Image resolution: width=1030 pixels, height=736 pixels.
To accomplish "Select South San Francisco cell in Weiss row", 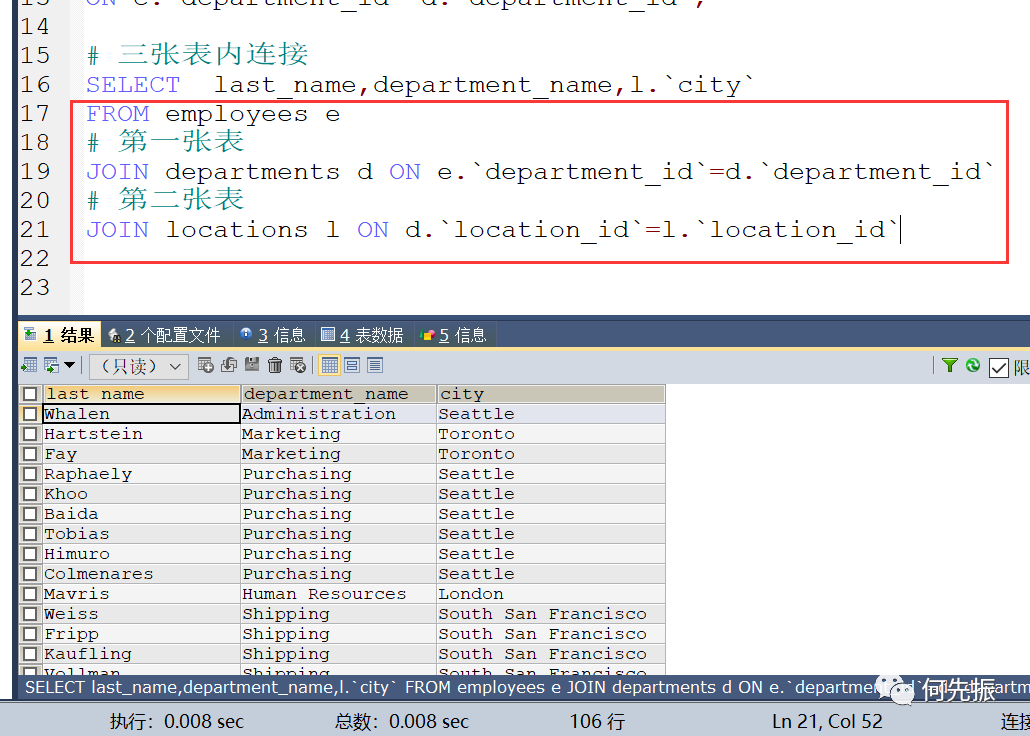I will pyautogui.click(x=550, y=614).
